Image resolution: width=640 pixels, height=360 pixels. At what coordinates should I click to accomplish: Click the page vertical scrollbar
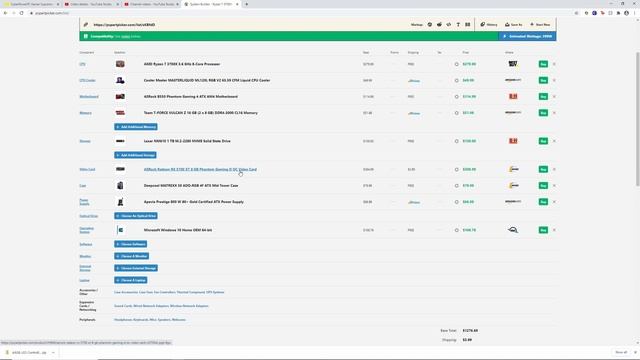(638, 118)
